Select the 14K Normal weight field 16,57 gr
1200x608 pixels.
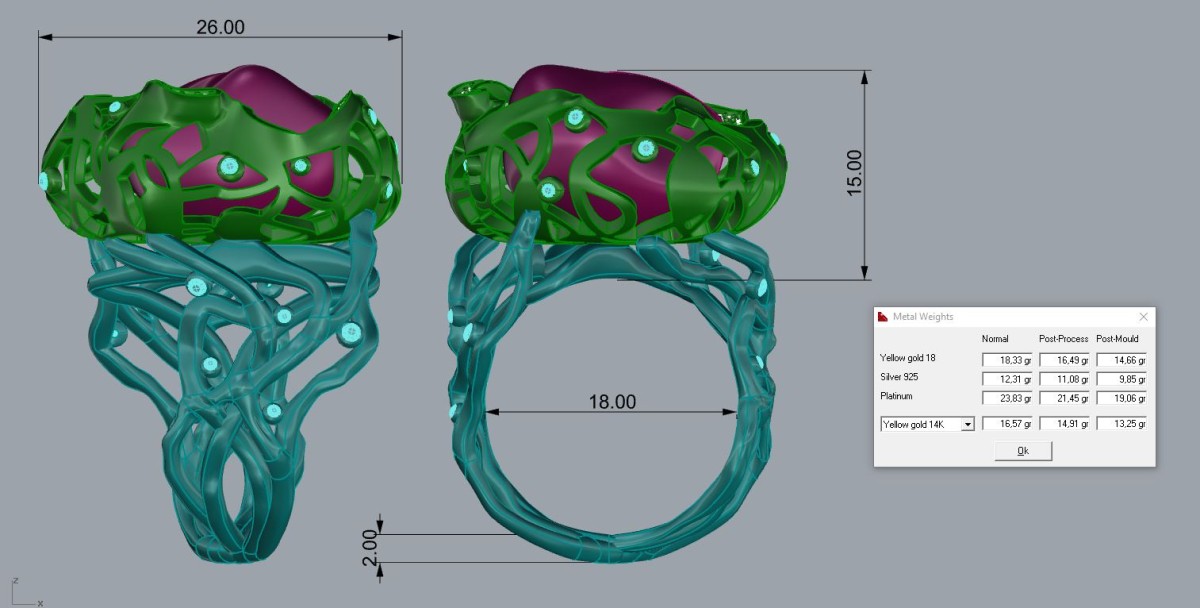coord(1007,424)
